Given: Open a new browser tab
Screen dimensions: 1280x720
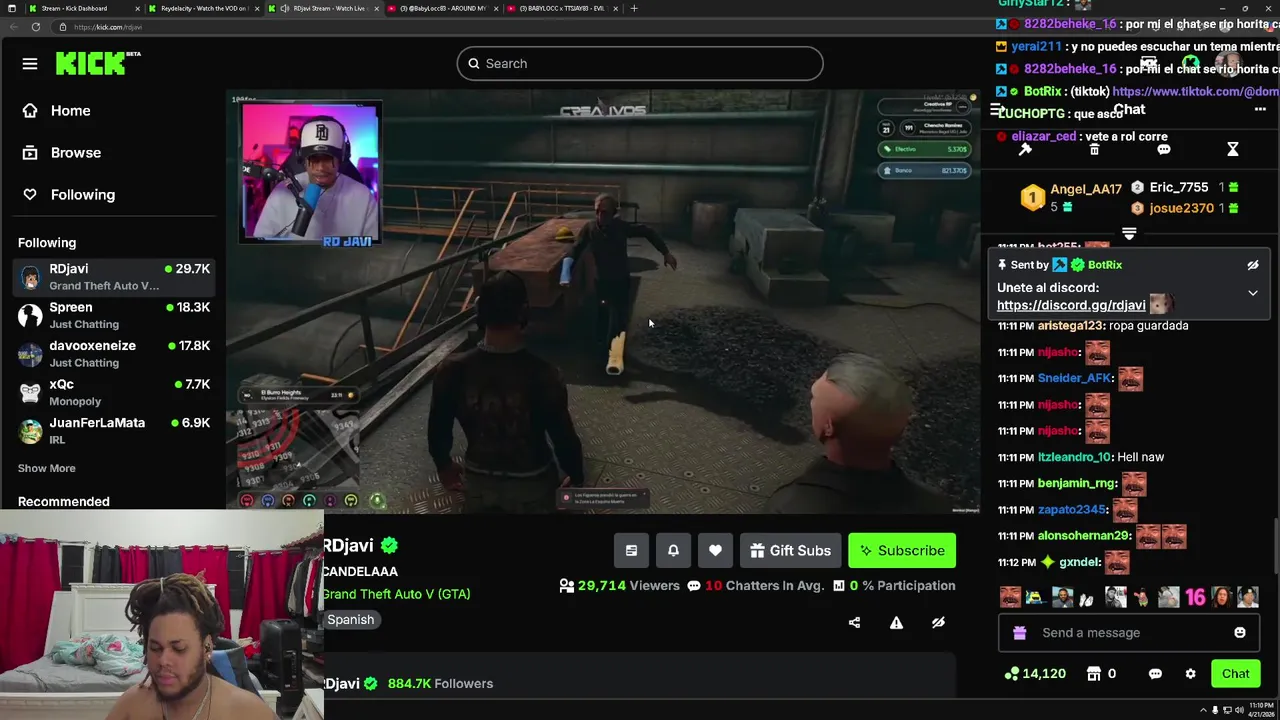Looking at the screenshot, I should click(x=634, y=8).
